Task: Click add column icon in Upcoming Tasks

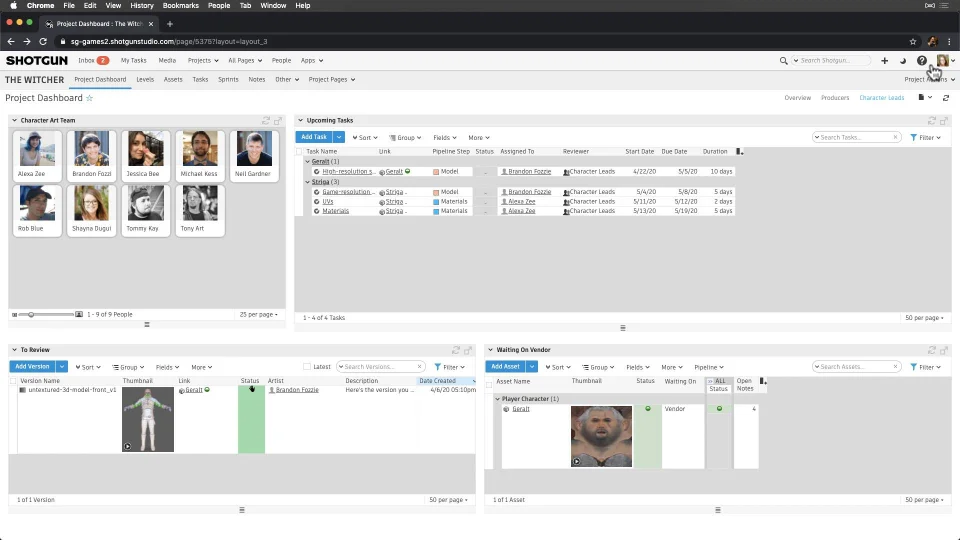Action: point(740,151)
